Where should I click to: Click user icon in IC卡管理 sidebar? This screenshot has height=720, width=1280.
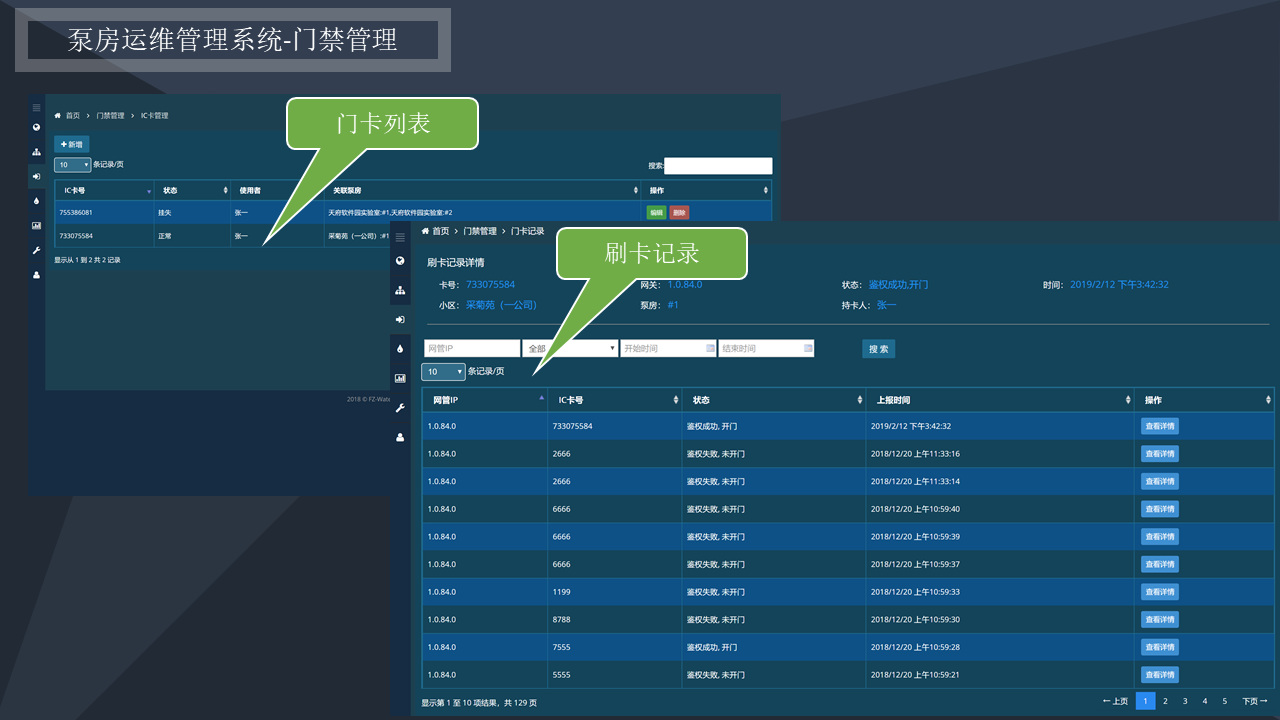[x=36, y=275]
